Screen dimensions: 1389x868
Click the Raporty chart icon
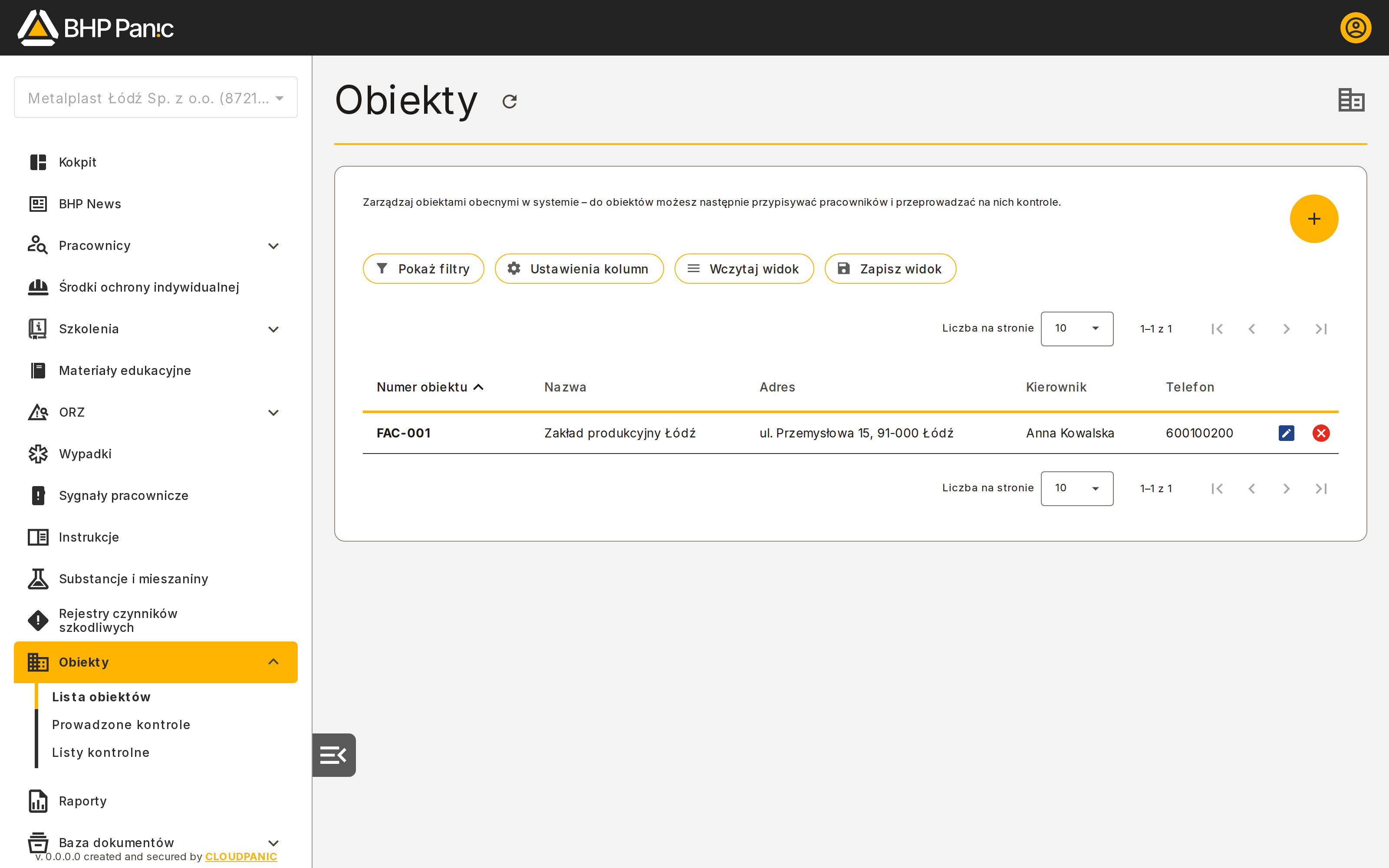click(x=38, y=802)
